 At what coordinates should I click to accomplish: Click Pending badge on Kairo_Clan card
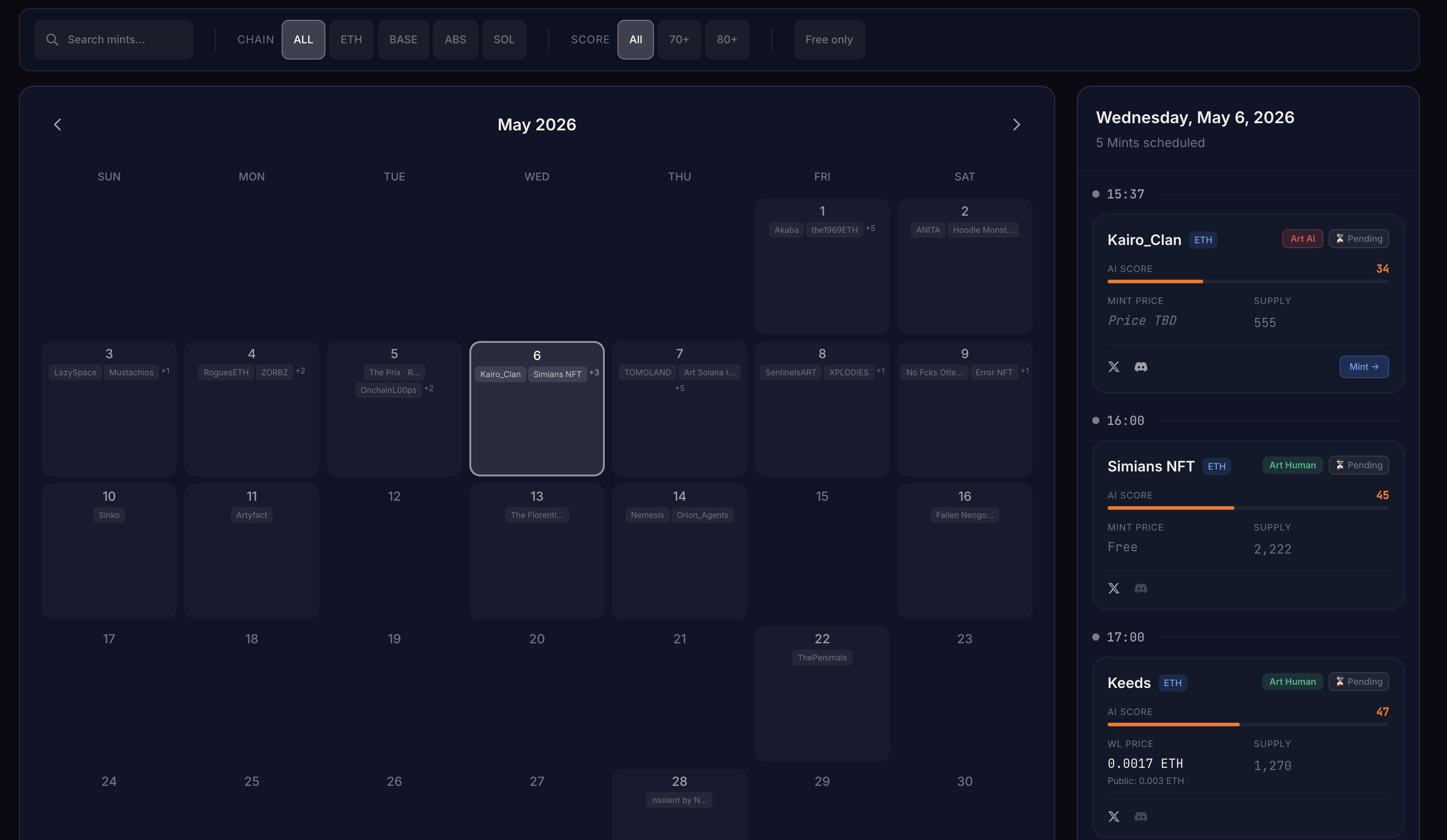(x=1359, y=239)
